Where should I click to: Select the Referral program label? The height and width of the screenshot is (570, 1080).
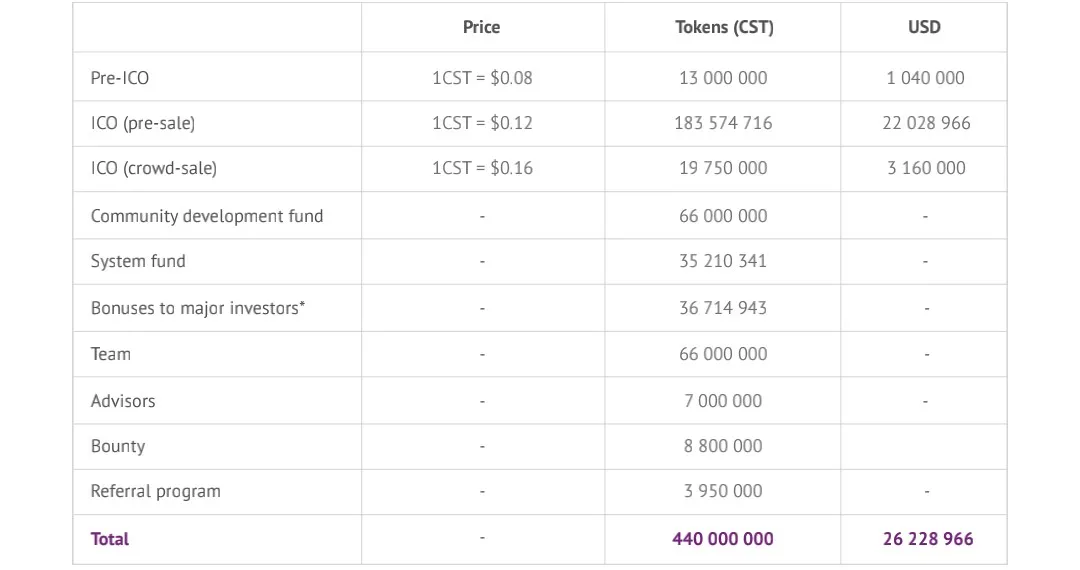156,492
